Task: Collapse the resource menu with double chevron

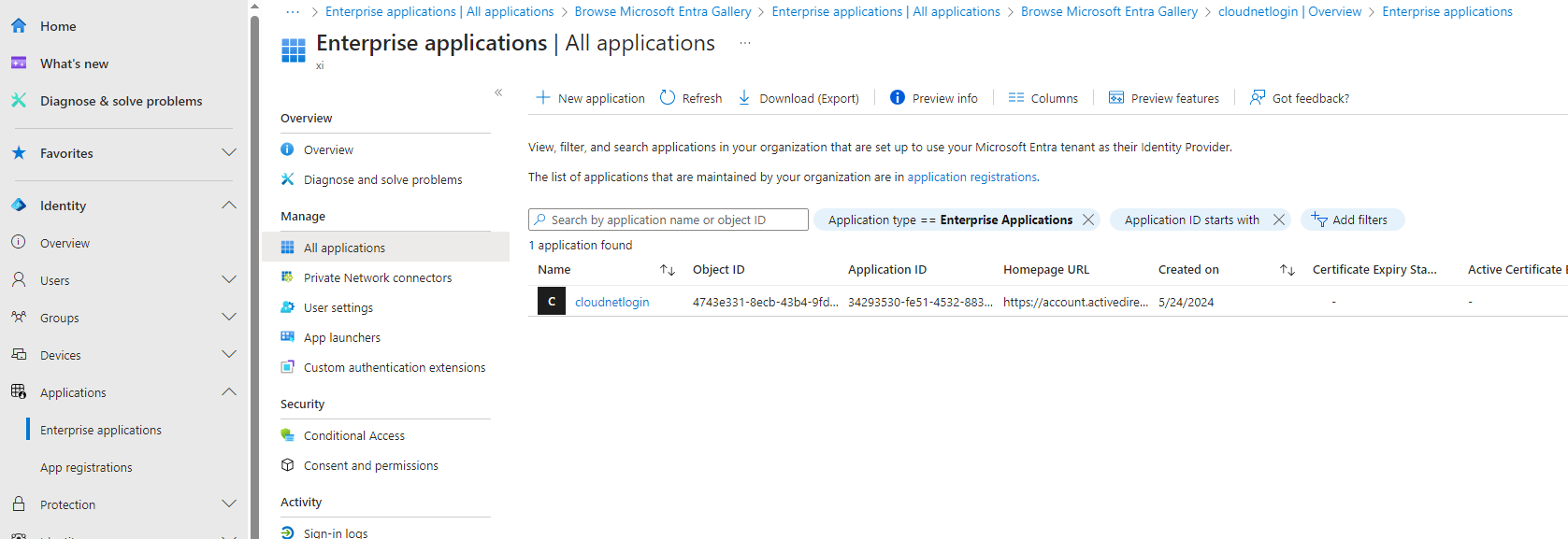Action: [x=498, y=92]
